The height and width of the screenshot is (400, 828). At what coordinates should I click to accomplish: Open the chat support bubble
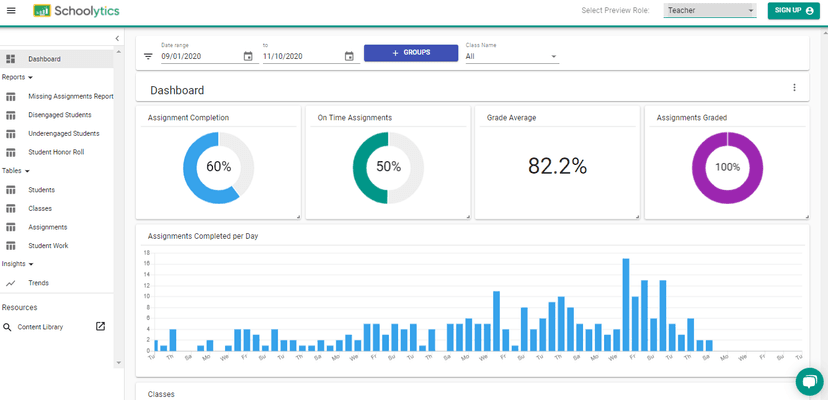(x=810, y=382)
